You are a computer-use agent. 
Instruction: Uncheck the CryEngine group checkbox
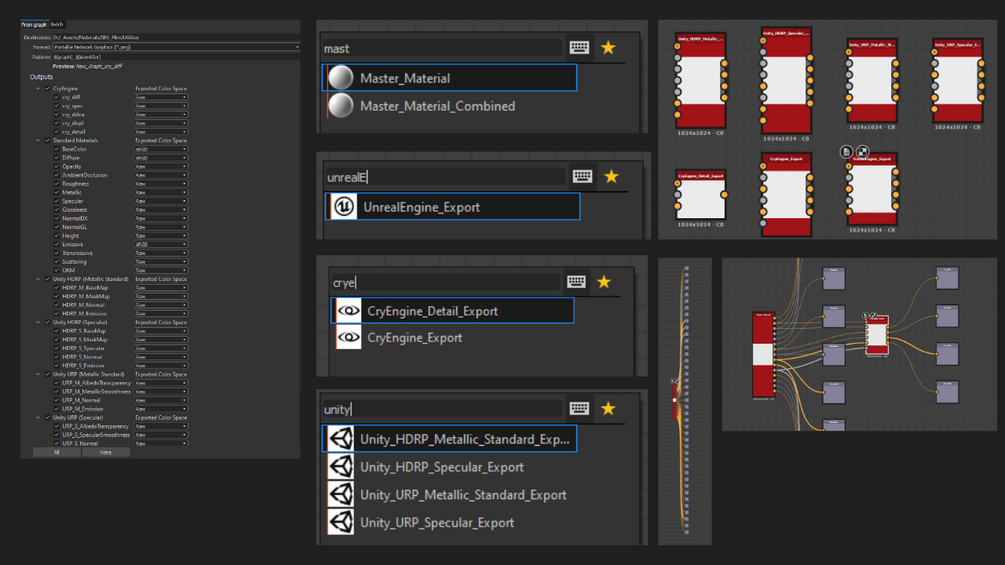(47, 88)
